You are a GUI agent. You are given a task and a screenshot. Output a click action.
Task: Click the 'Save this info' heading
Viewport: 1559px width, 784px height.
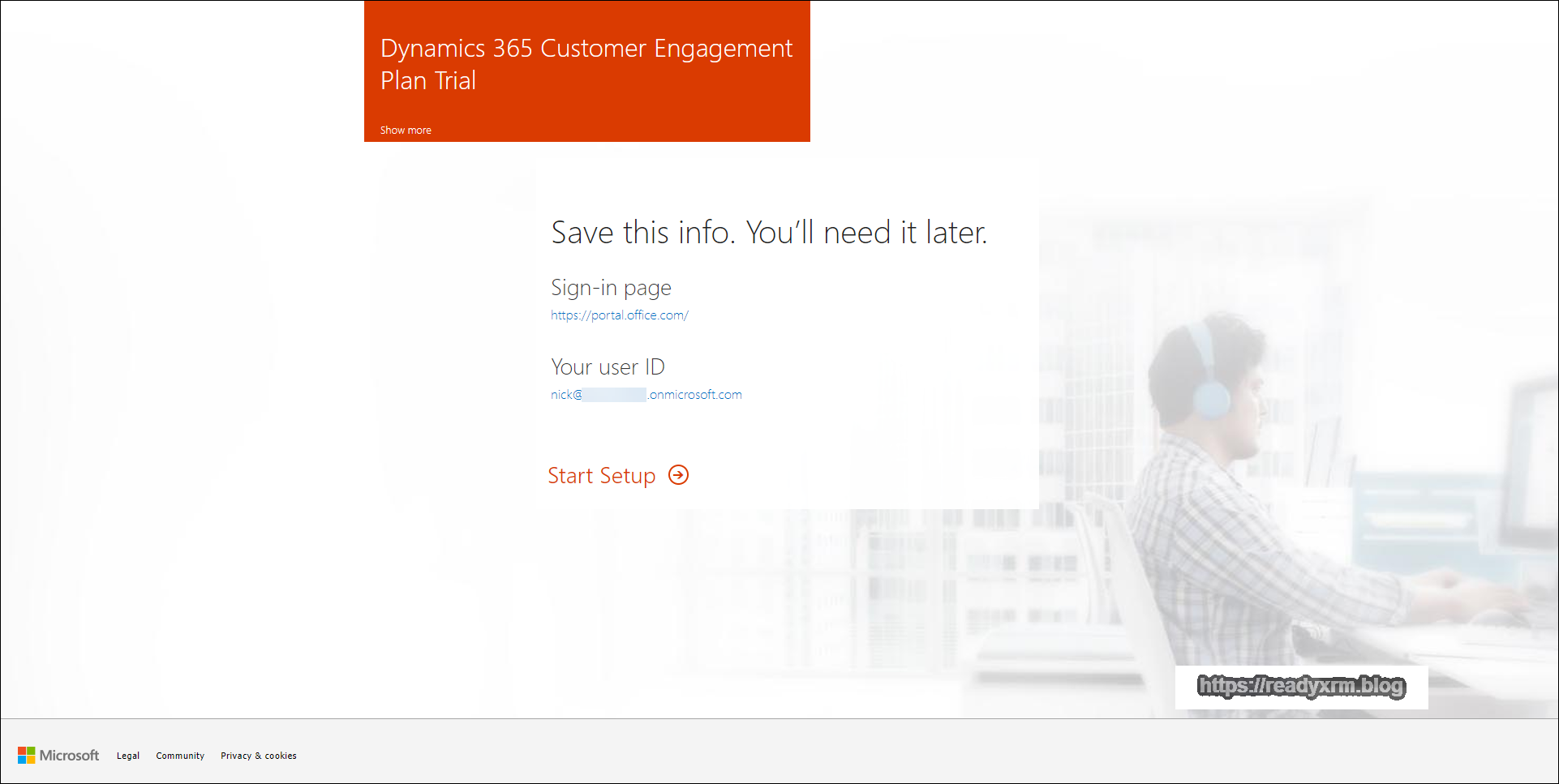[x=768, y=233]
